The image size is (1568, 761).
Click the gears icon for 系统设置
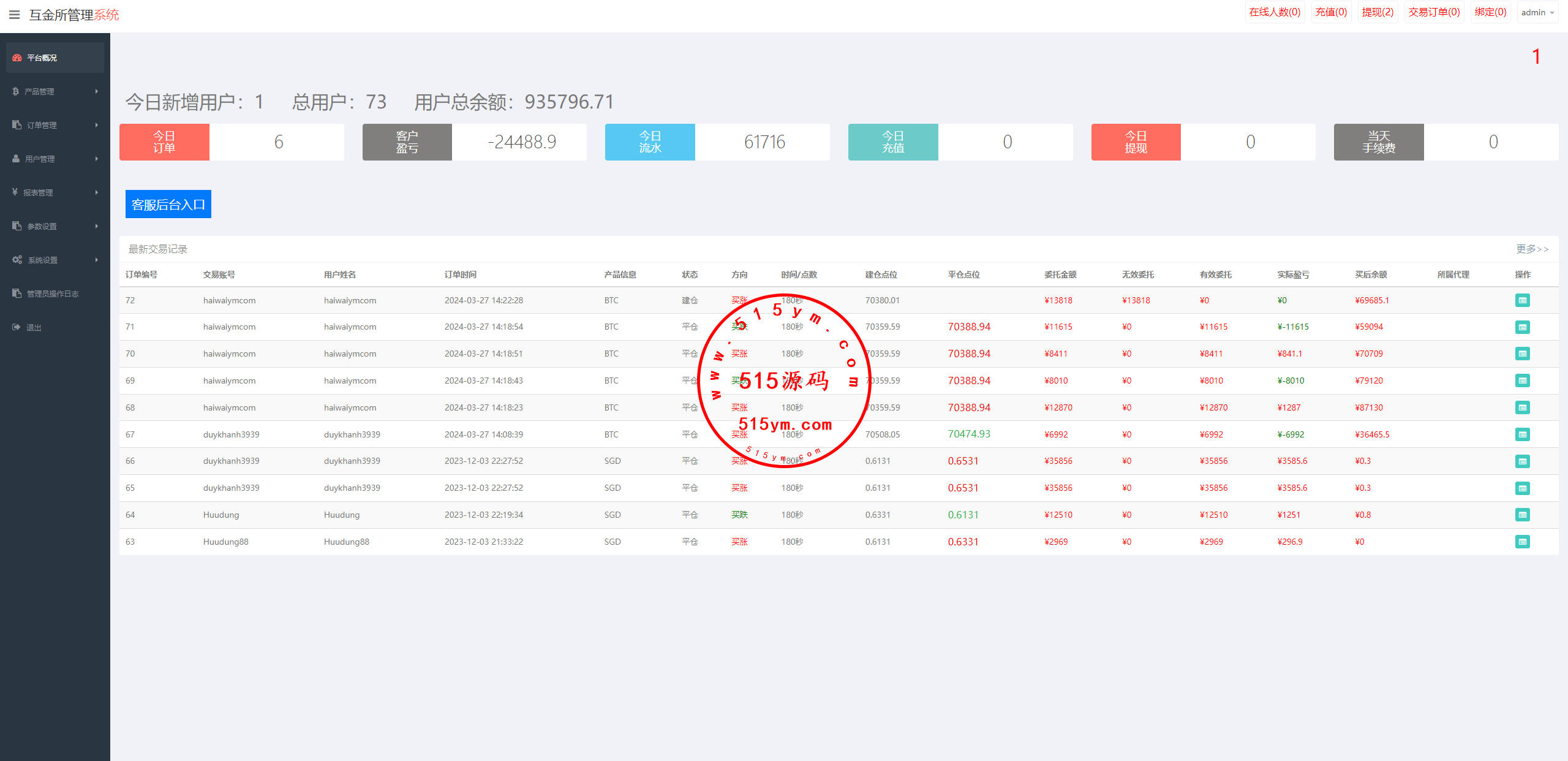17,260
